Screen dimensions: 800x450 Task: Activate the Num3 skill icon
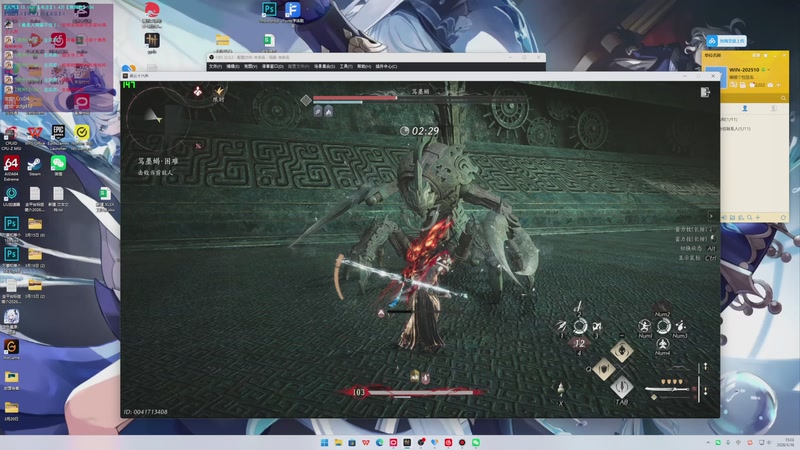click(681, 326)
